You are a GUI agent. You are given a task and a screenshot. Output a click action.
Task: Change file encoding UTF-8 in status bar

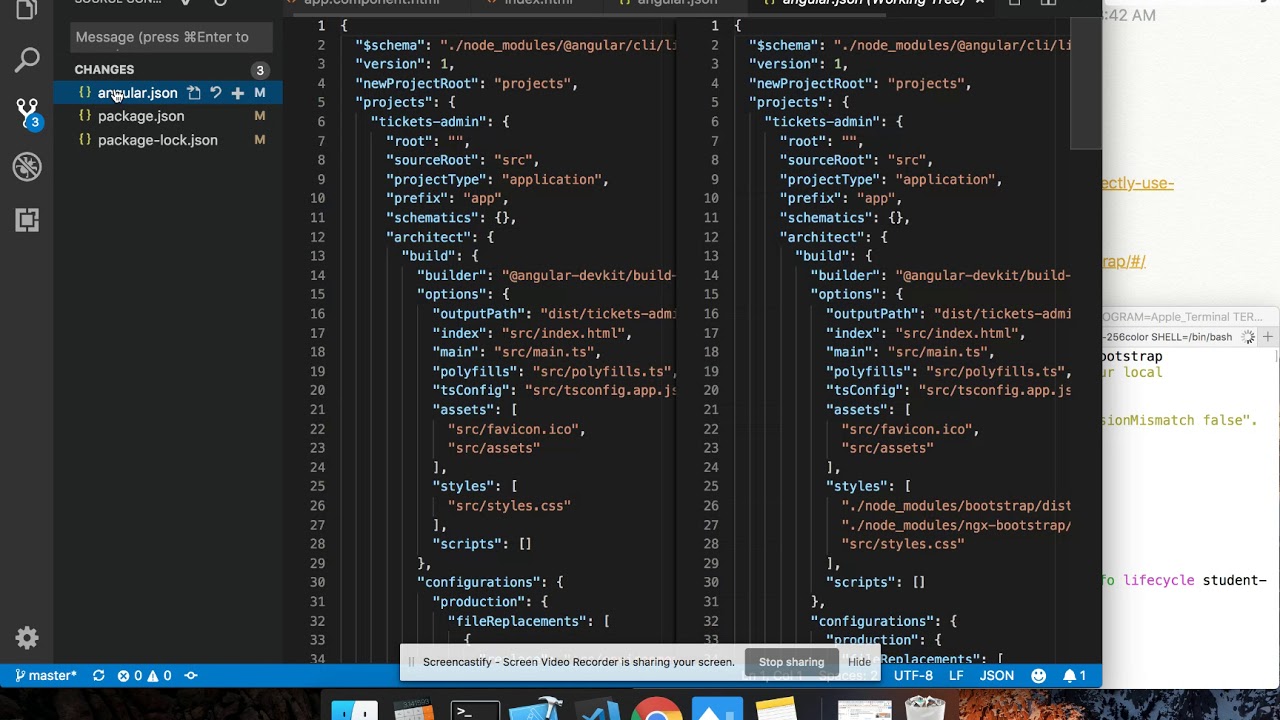pos(912,676)
